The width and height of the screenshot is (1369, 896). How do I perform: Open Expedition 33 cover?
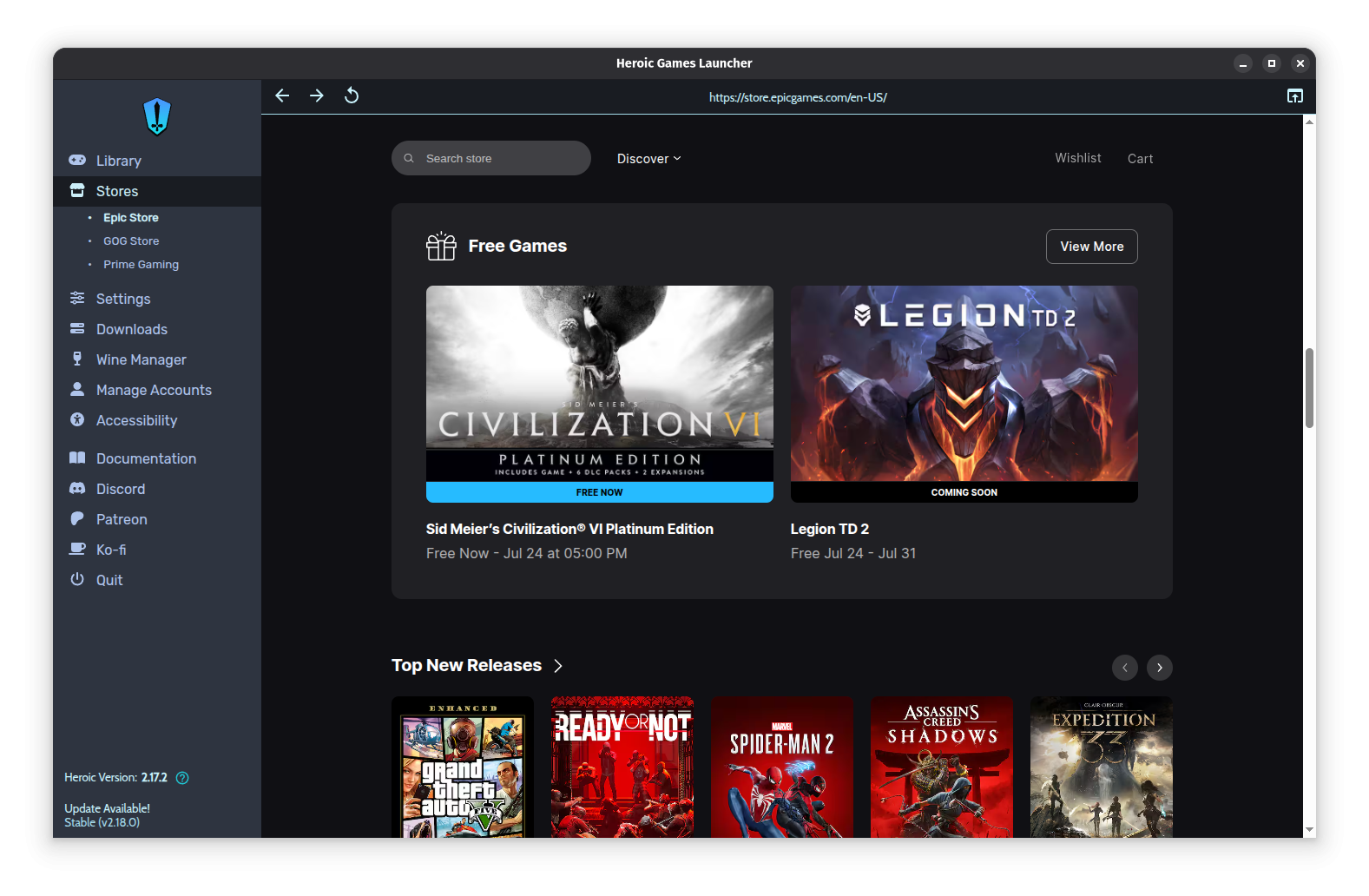(1102, 768)
